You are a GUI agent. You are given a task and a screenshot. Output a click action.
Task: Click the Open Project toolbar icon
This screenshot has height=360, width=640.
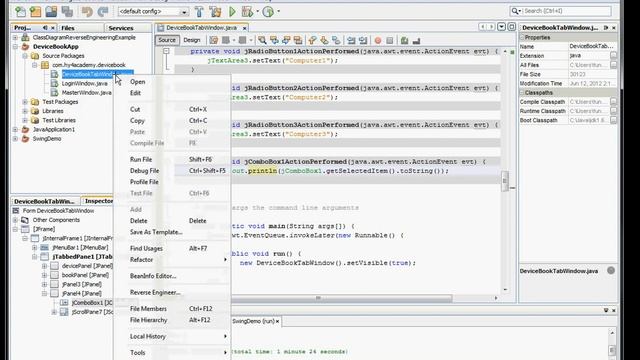pos(51,12)
